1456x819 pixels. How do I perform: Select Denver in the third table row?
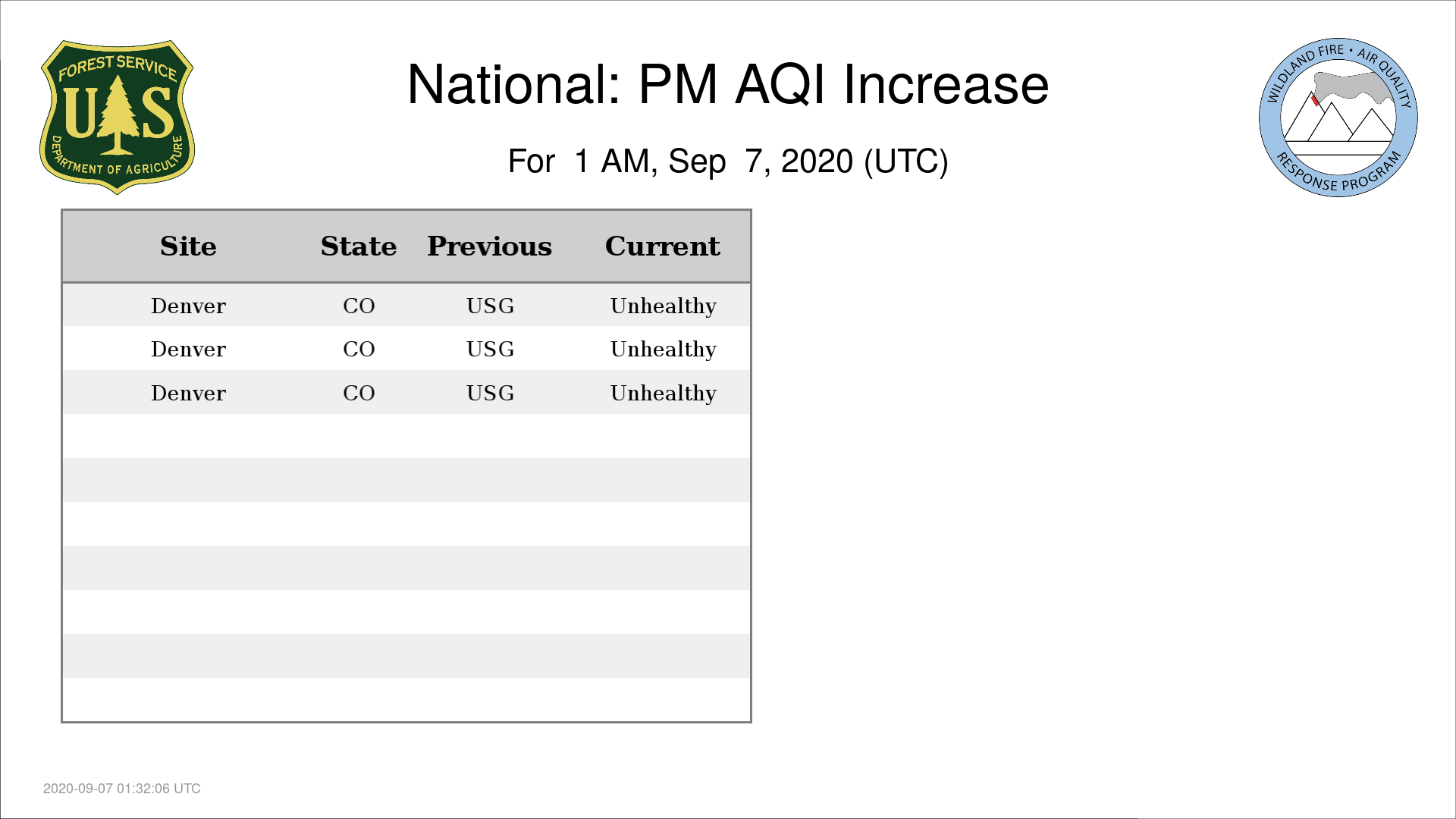pos(188,393)
